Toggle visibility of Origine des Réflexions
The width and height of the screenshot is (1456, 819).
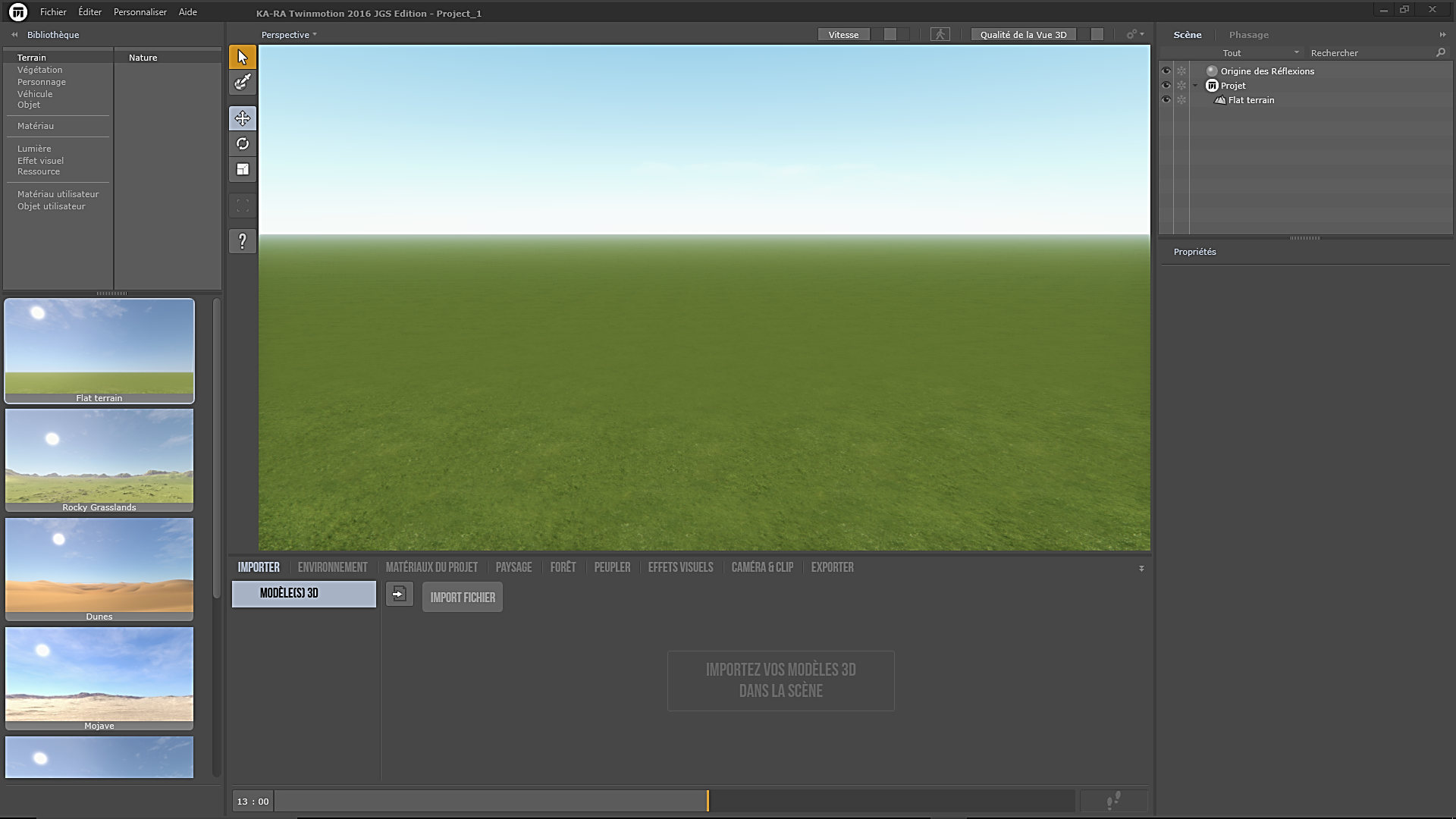tap(1166, 71)
